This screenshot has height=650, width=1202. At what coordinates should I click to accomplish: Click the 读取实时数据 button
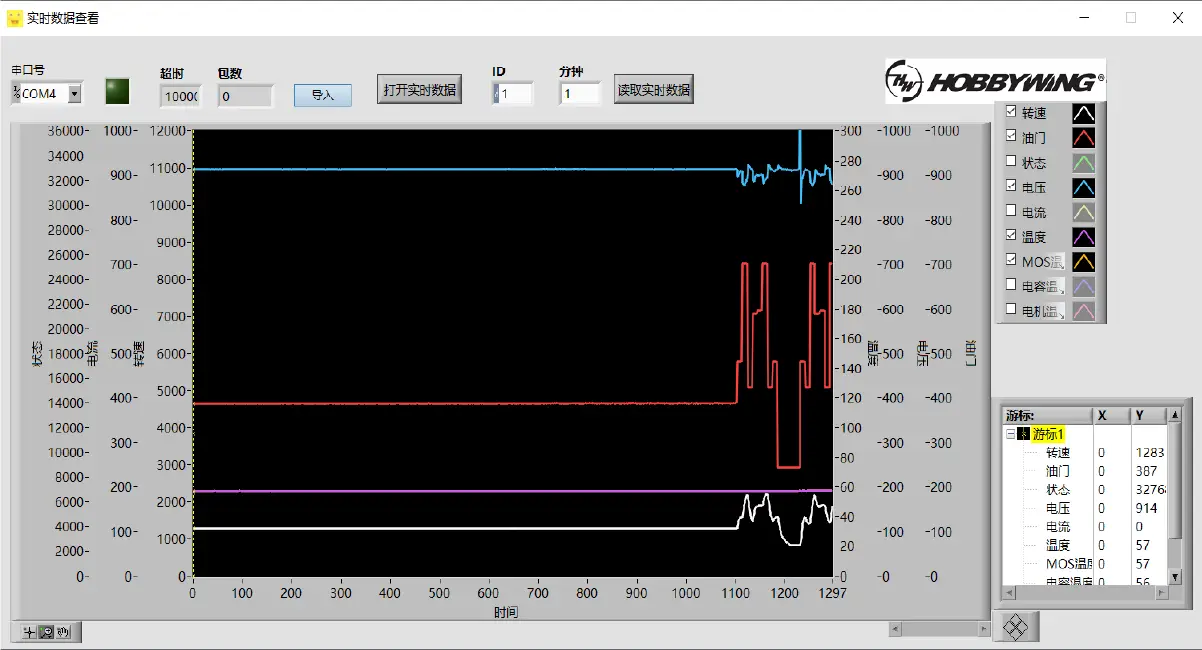click(654, 89)
